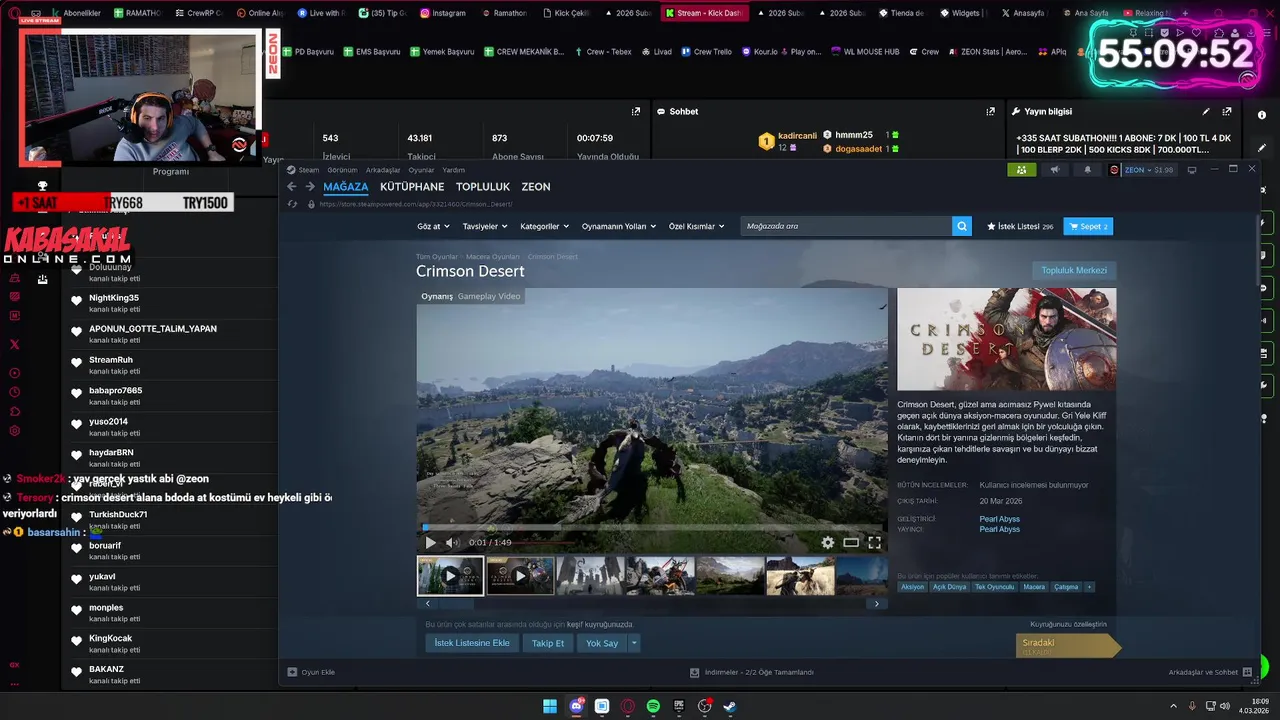Image resolution: width=1280 pixels, height=720 pixels.
Task: Open the dropdown arrow next to Yok Say
Action: 633,643
